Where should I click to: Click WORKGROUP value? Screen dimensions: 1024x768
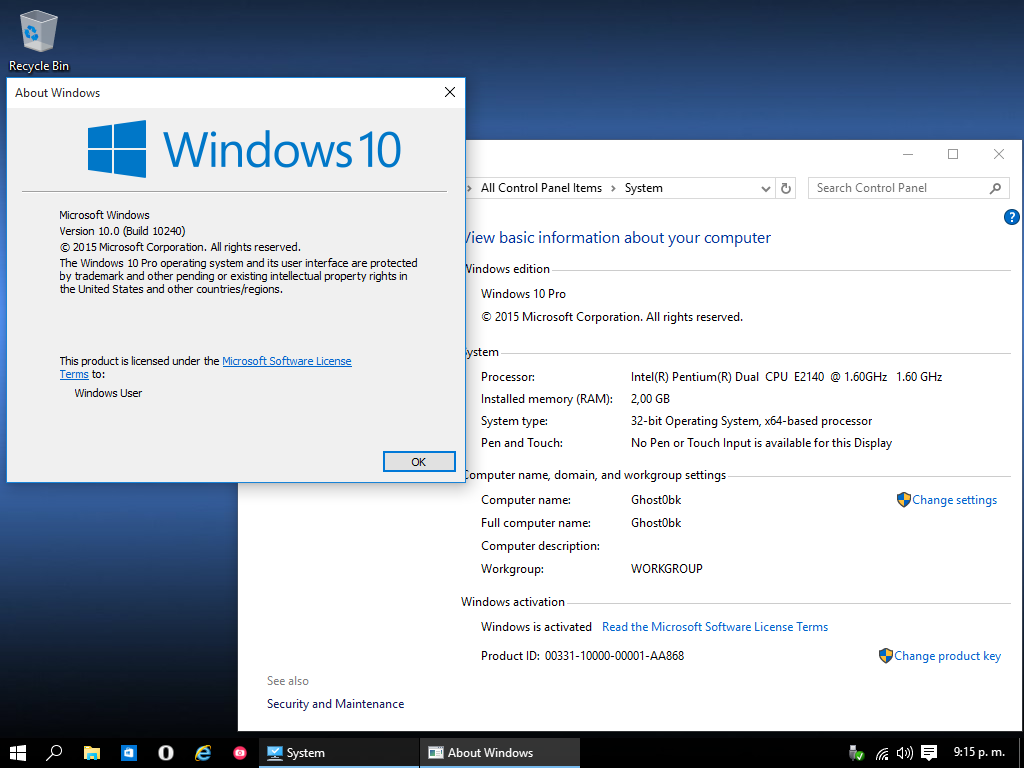(666, 569)
